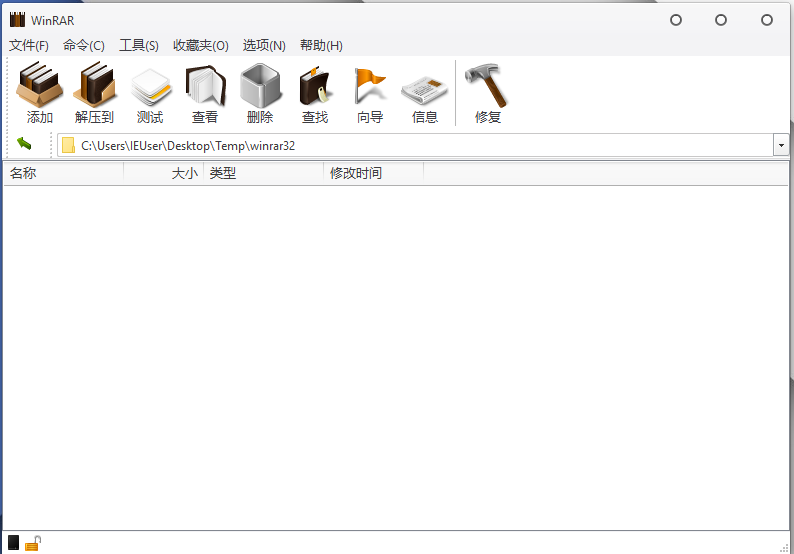
Task: Click the 解压到 (Extract to) icon
Action: point(95,93)
